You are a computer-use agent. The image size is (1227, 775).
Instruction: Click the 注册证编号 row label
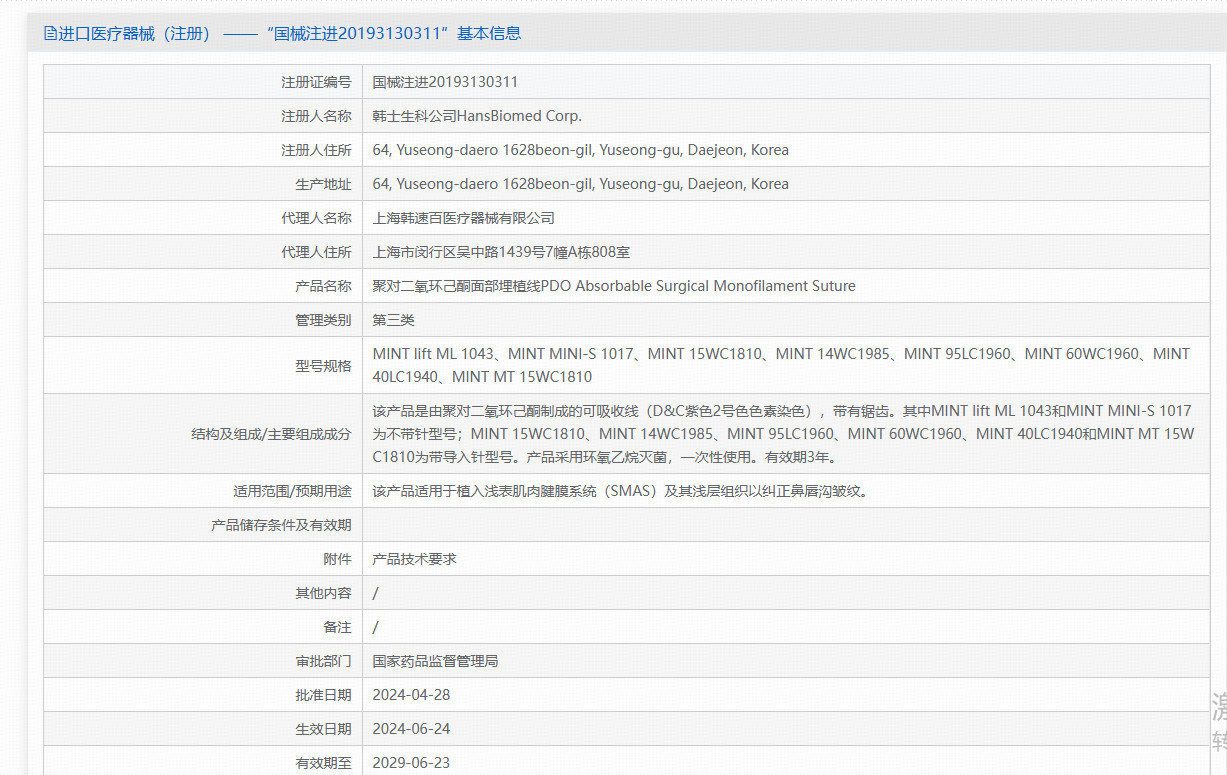316,82
